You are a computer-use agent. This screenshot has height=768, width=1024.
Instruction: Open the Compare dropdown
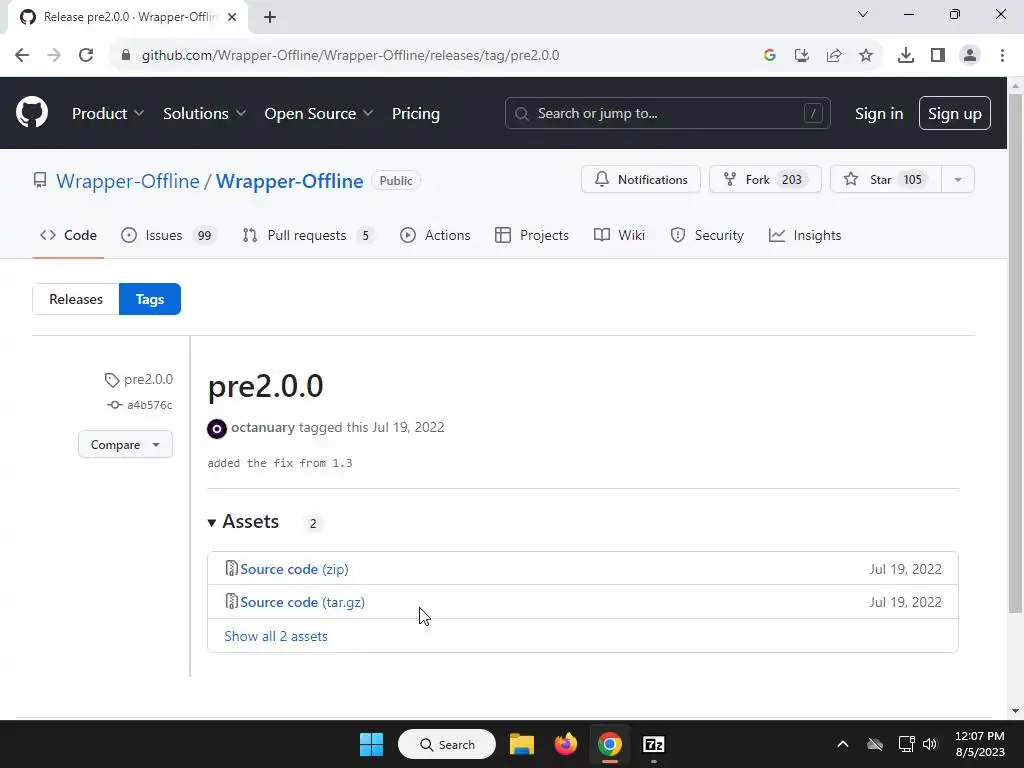pyautogui.click(x=125, y=444)
